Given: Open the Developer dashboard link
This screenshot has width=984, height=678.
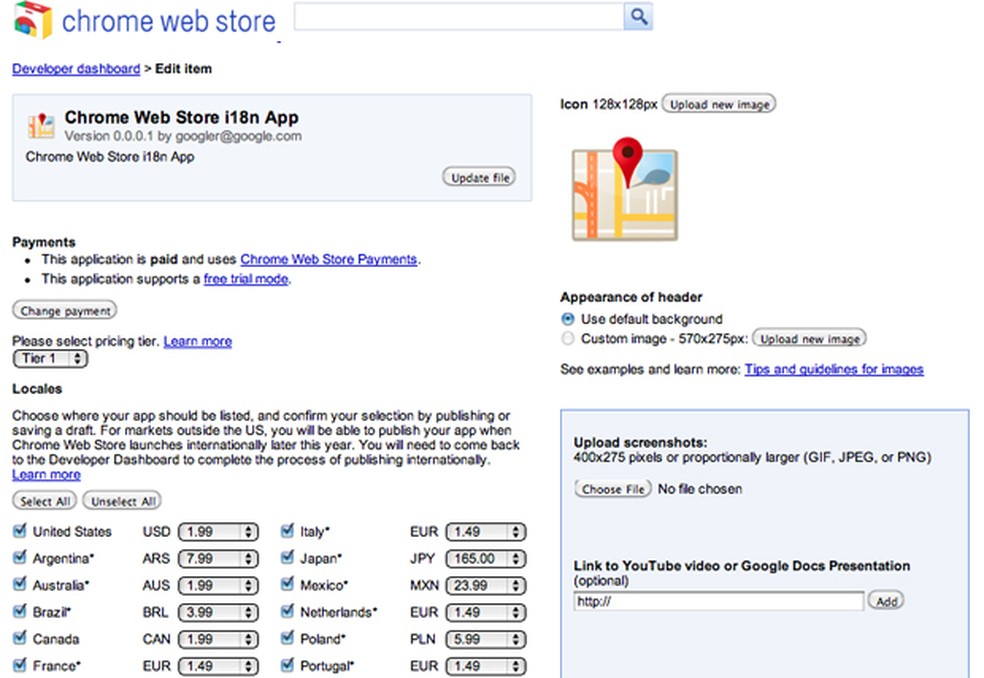Looking at the screenshot, I should point(75,68).
